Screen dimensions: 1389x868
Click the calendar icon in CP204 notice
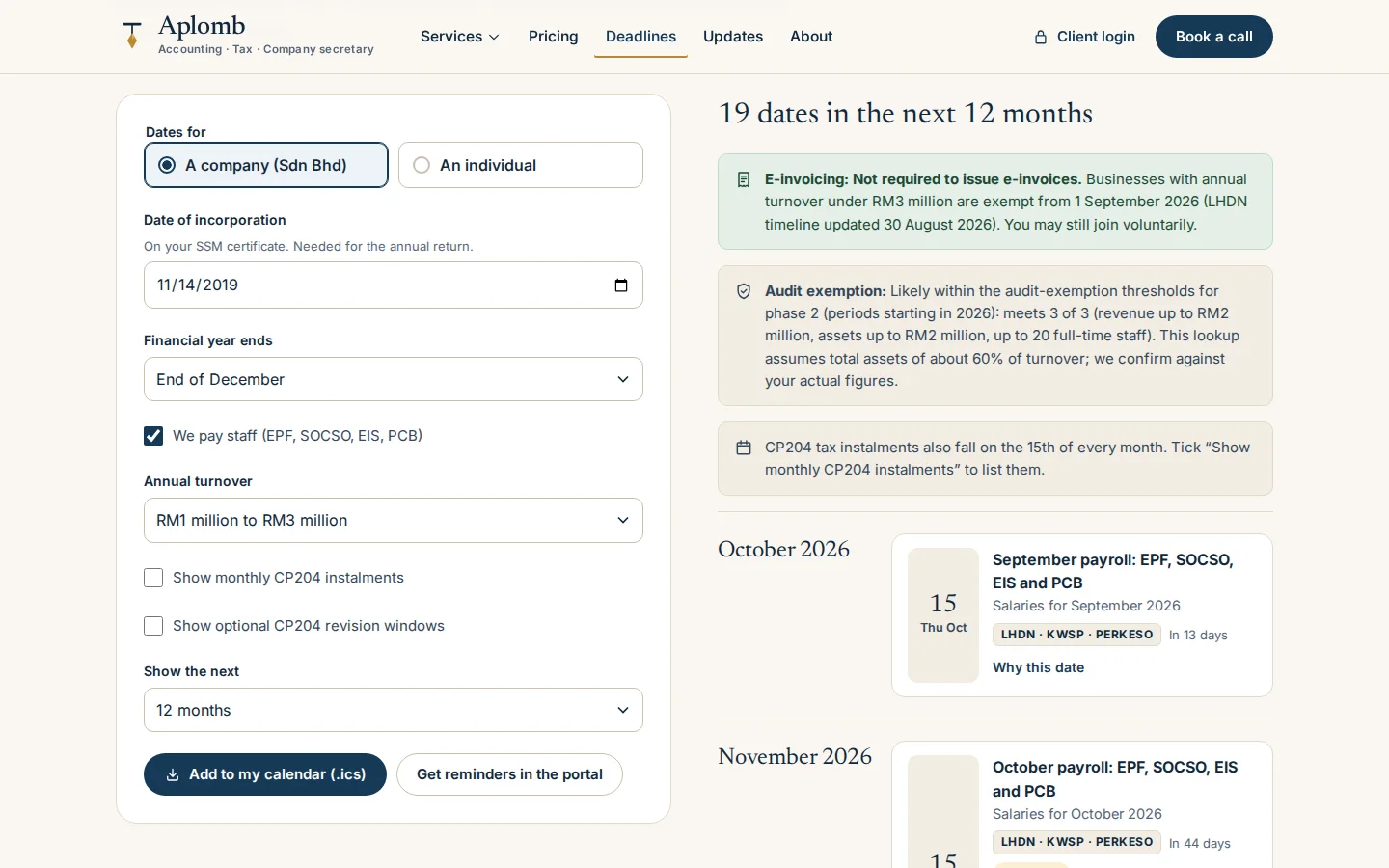coord(744,448)
